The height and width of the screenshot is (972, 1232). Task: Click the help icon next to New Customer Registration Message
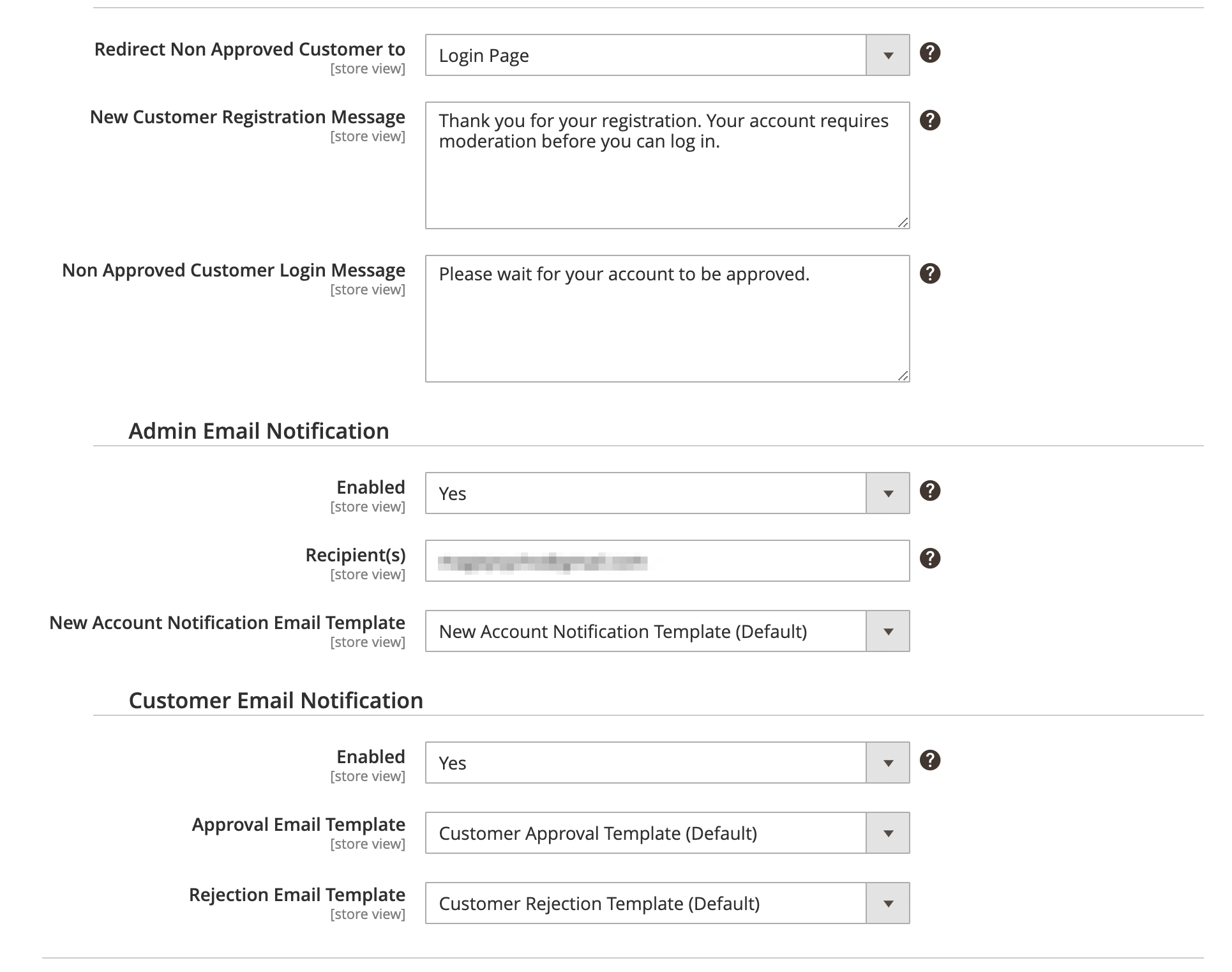point(930,120)
